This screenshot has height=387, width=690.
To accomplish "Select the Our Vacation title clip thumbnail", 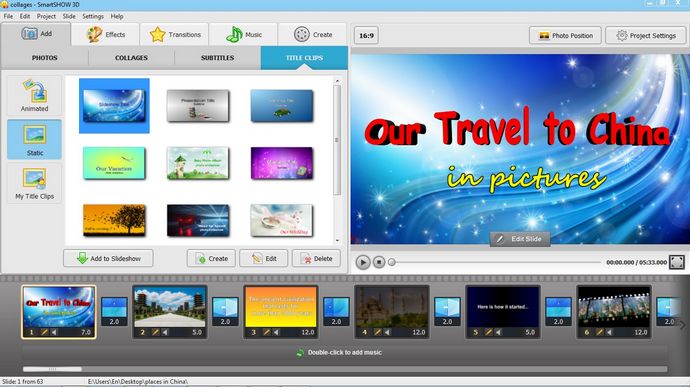I will pos(114,163).
